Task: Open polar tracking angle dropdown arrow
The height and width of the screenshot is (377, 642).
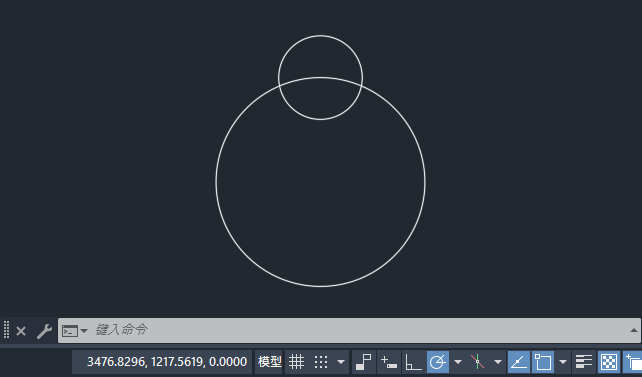Action: coord(458,362)
